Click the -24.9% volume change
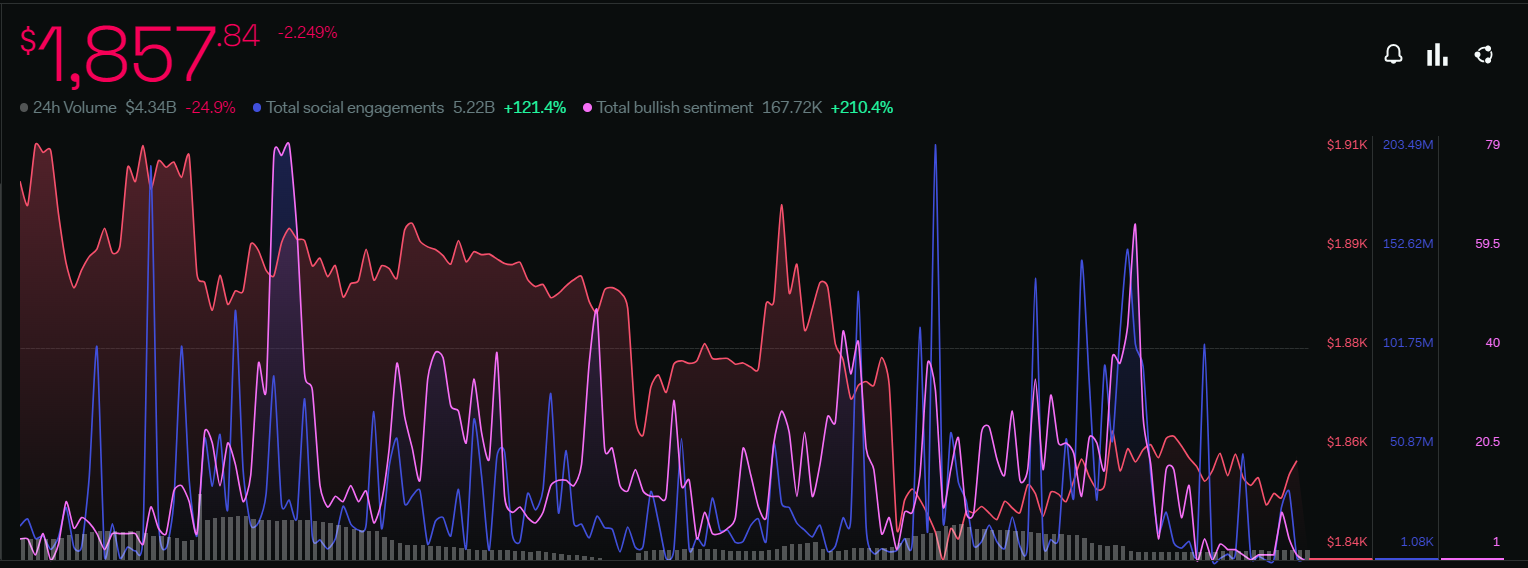 coord(210,107)
